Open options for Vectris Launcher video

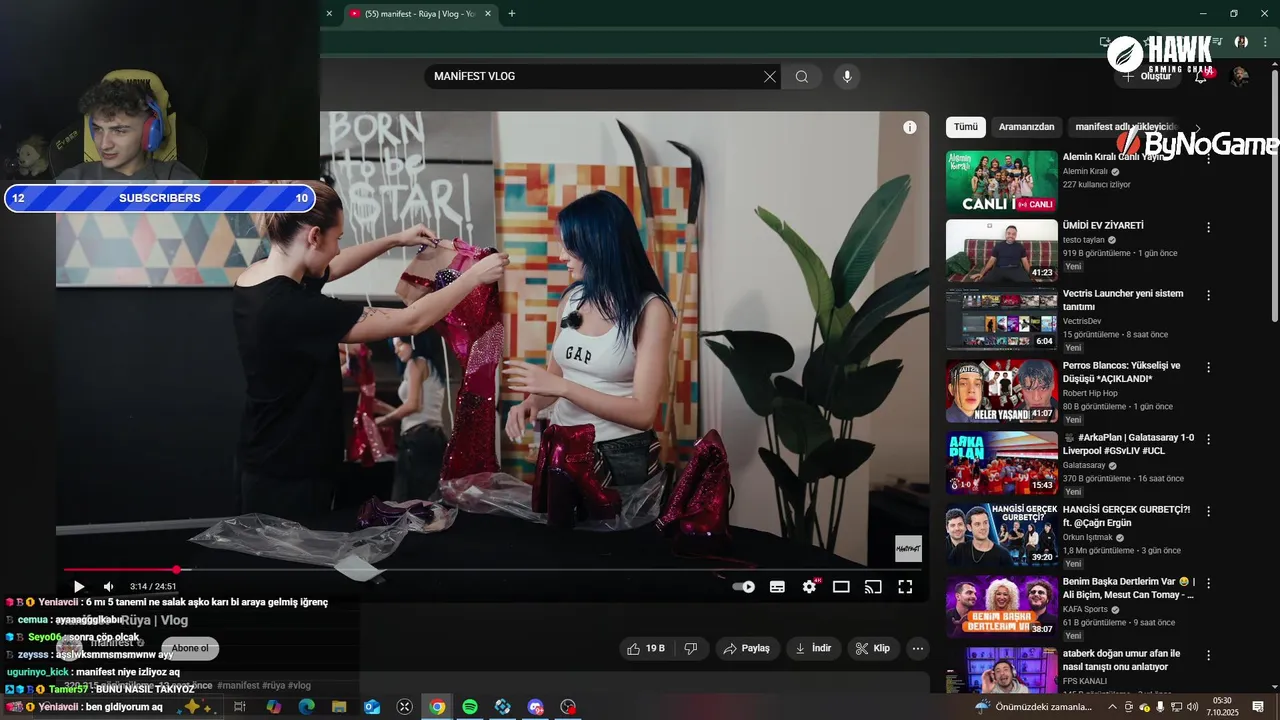tap(1208, 295)
